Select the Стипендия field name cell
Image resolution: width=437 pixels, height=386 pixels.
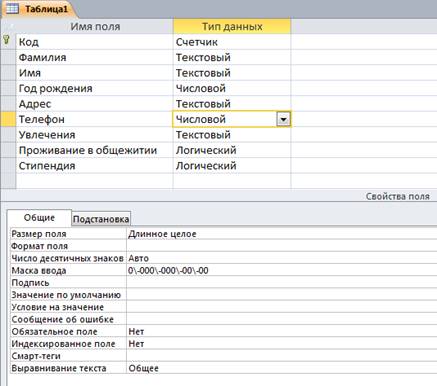pyautogui.click(x=94, y=166)
